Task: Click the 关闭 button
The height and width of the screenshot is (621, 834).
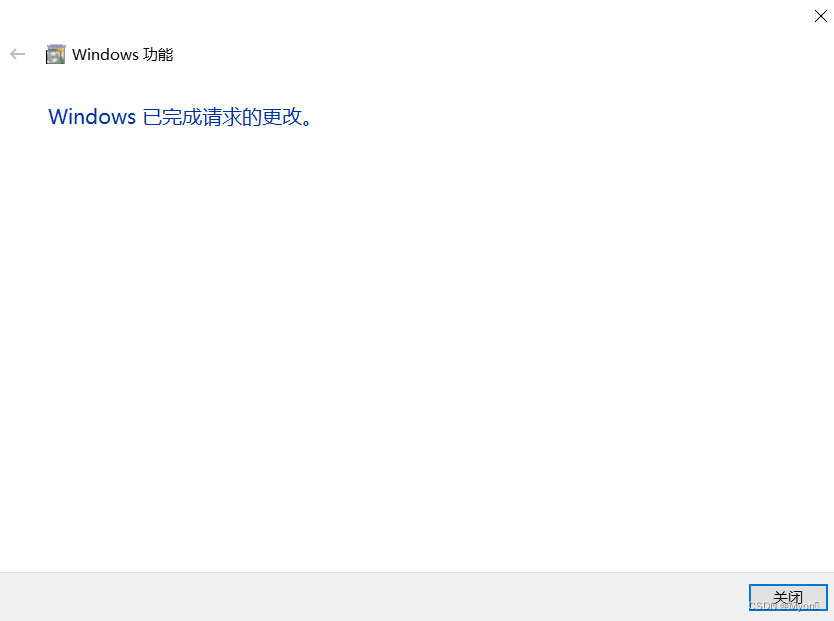Action: pyautogui.click(x=788, y=597)
